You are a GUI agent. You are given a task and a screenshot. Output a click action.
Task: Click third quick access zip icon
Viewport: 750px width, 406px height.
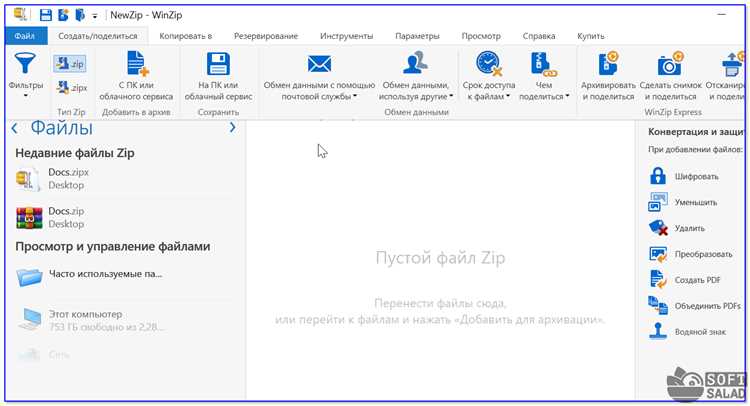click(80, 15)
